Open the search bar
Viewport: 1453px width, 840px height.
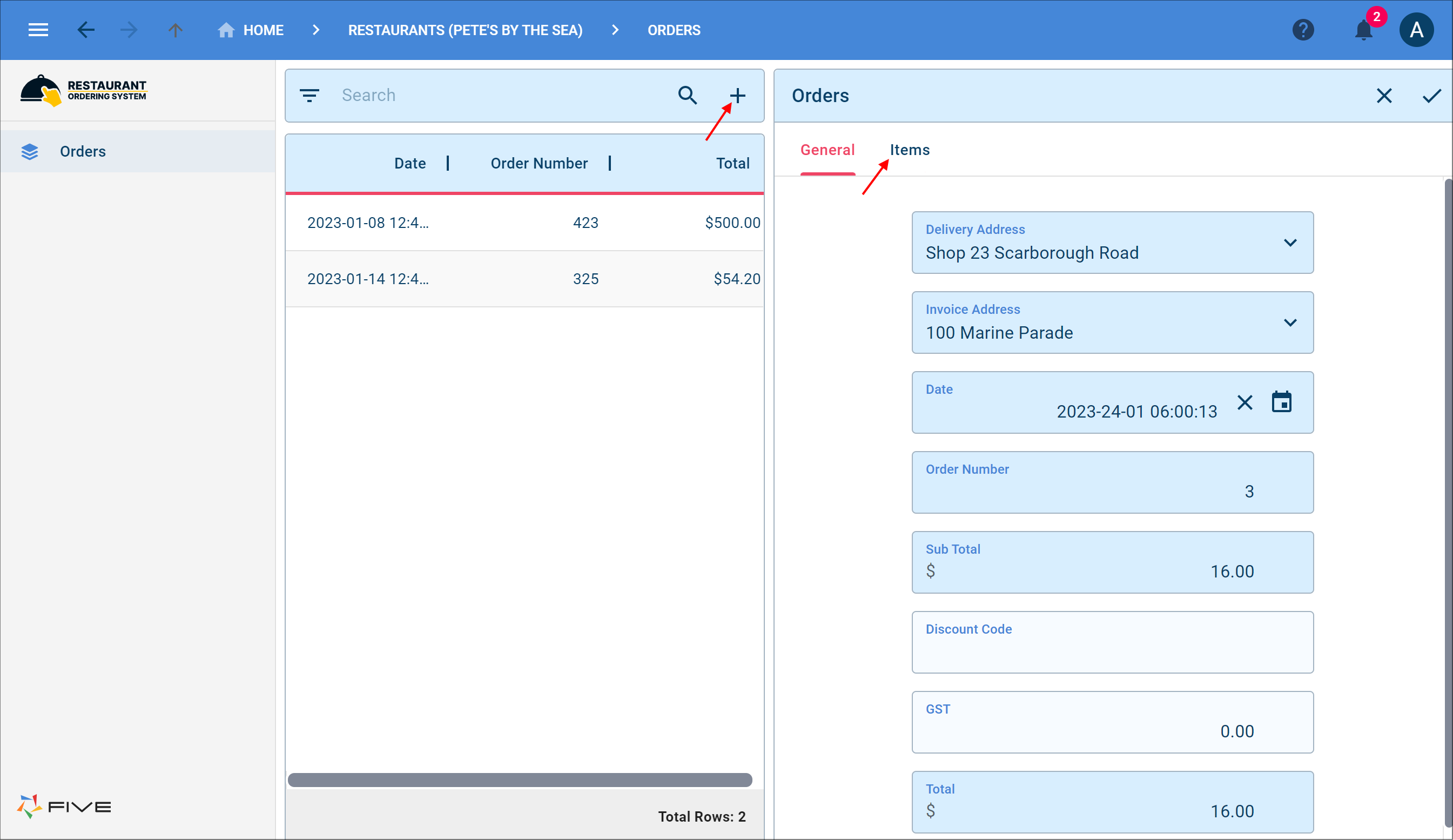pos(689,95)
